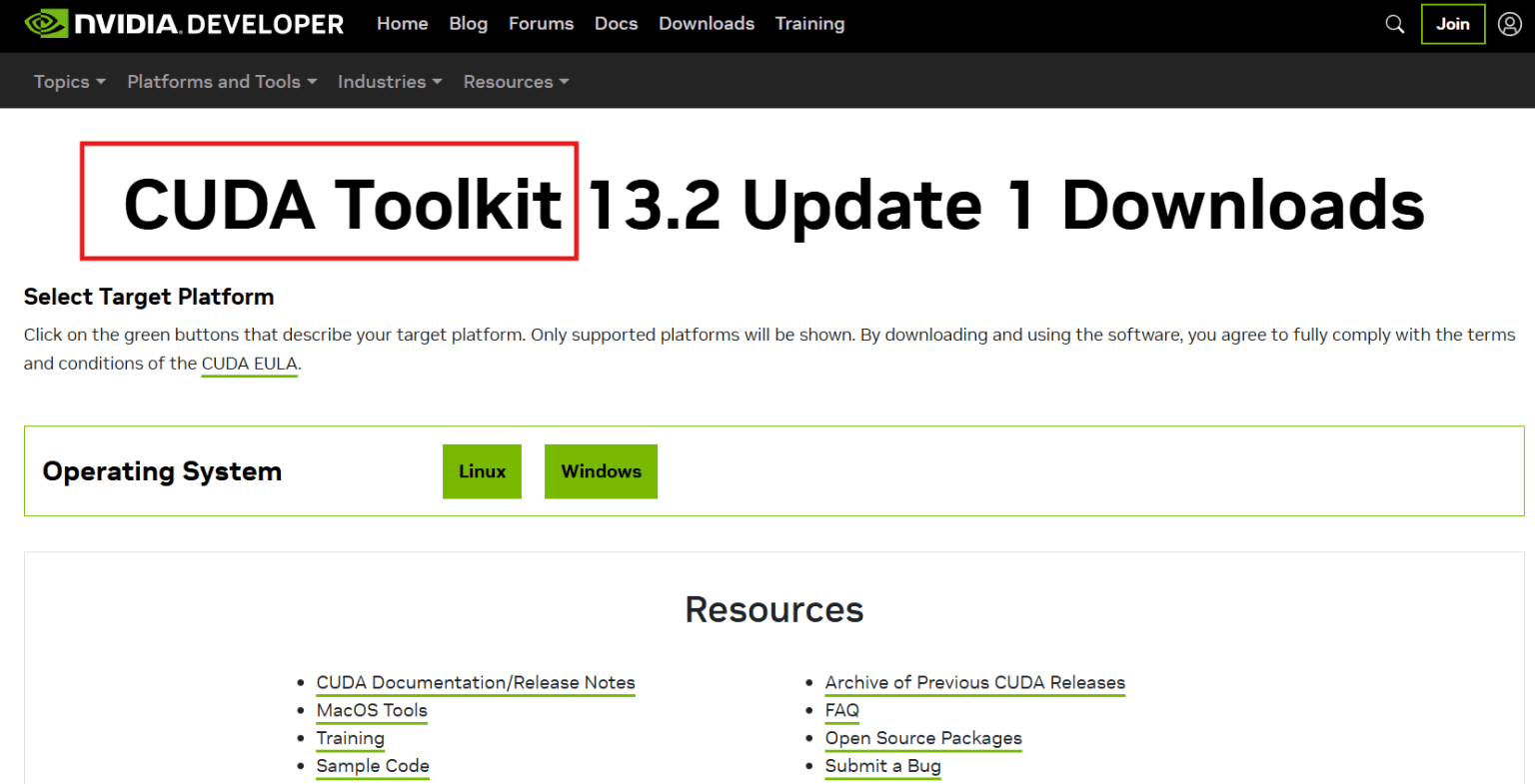Screen dimensions: 1535x784
Task: Open Archive of Previous CUDA Releases link
Action: click(975, 683)
